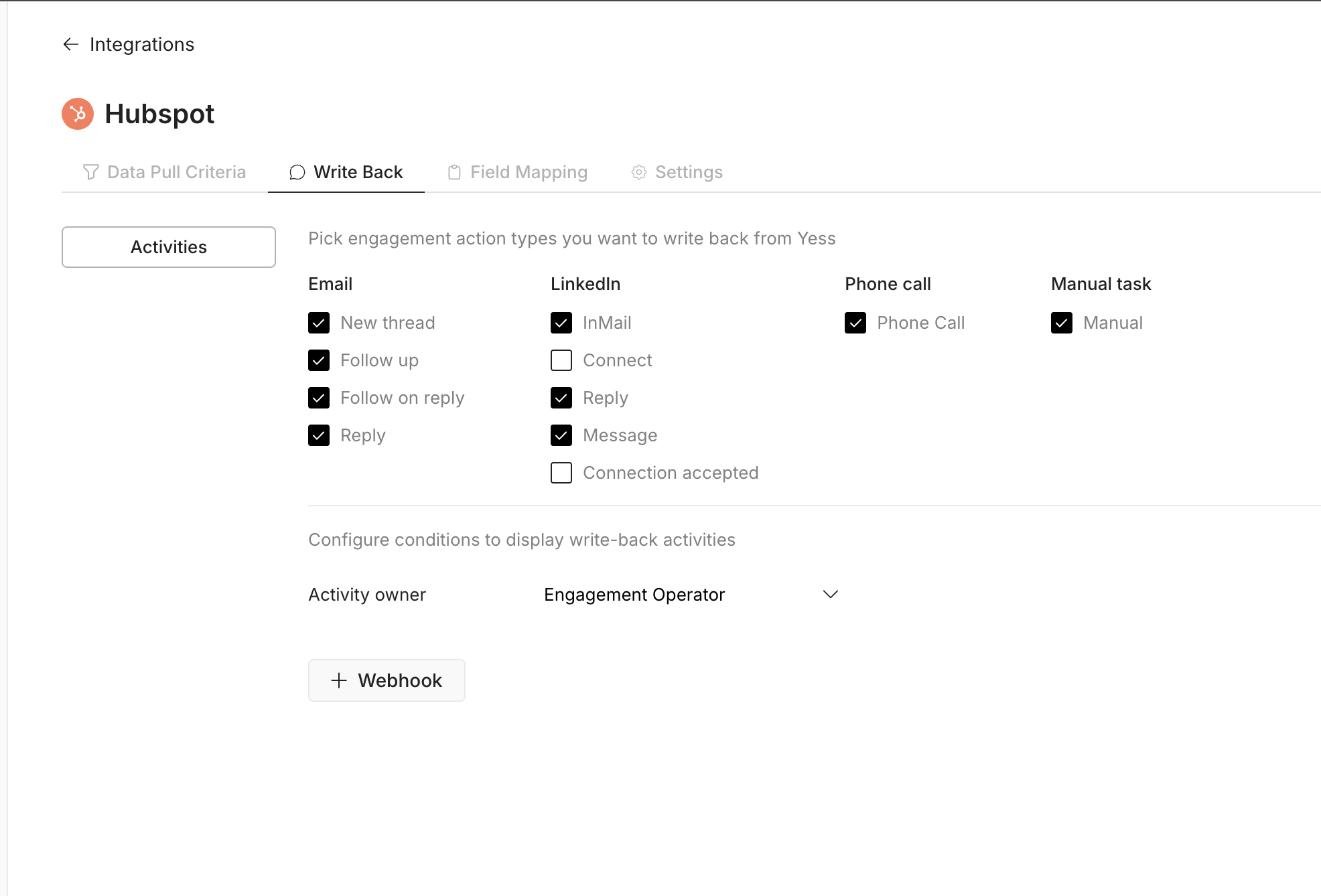This screenshot has width=1321, height=896.
Task: Click the clipboard icon on Field Mapping
Action: pos(454,172)
